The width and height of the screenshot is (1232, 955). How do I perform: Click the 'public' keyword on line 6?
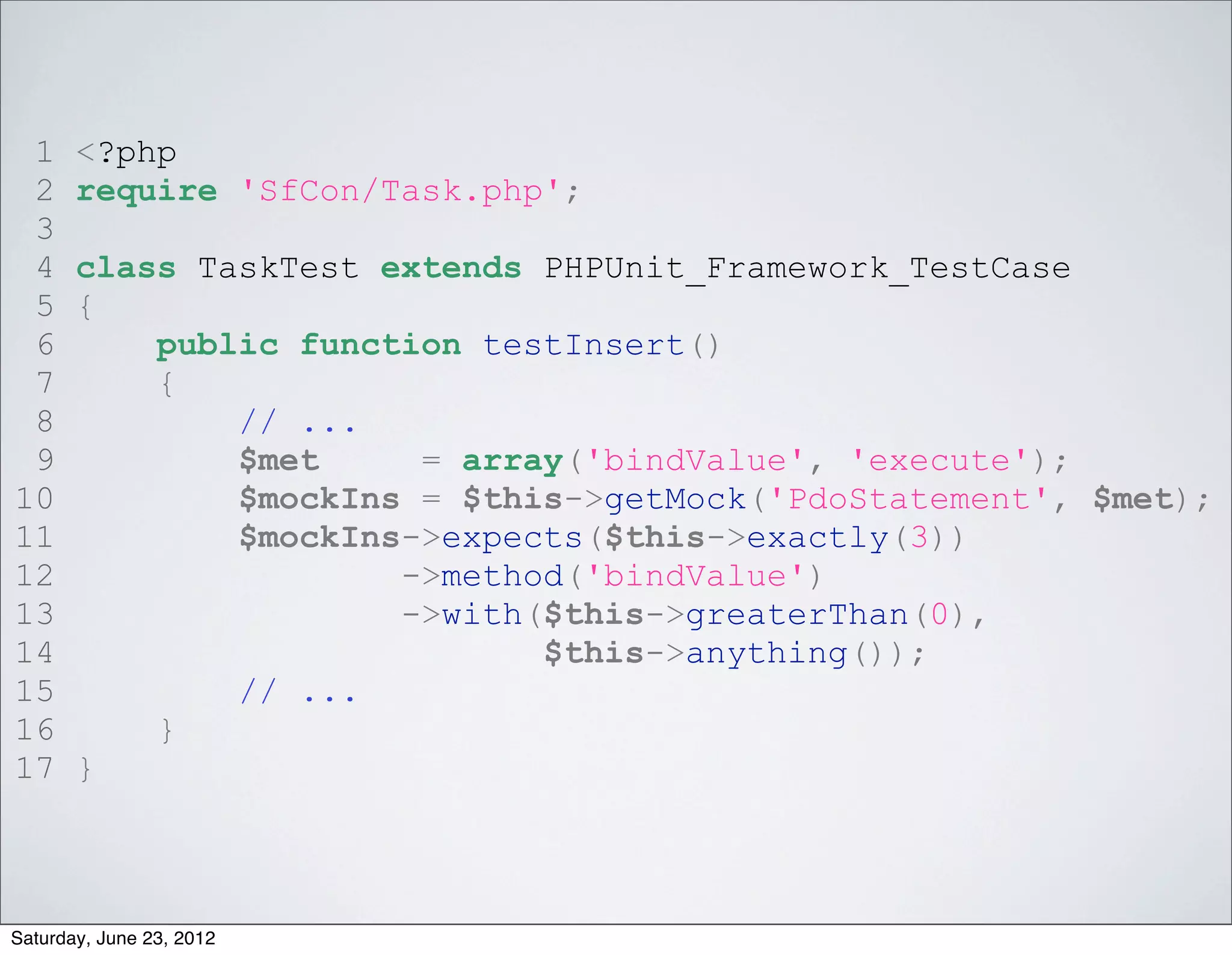pyautogui.click(x=217, y=346)
